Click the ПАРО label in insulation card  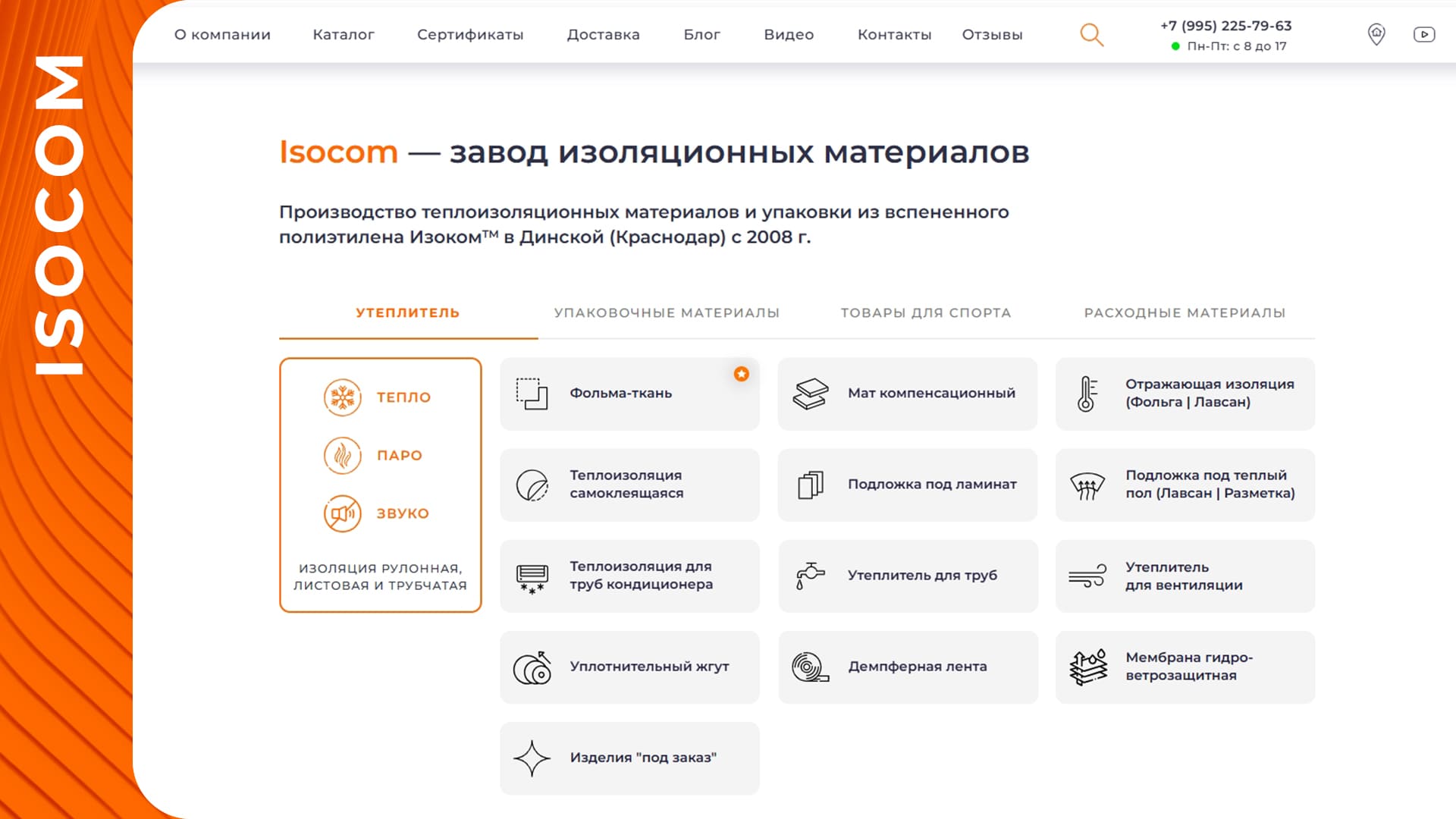click(x=400, y=456)
